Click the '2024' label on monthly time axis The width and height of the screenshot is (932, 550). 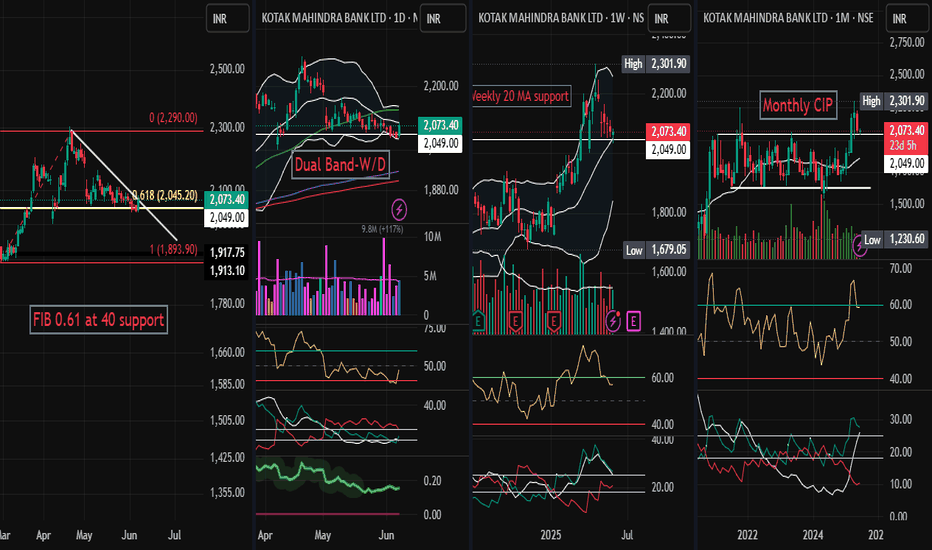pos(813,535)
